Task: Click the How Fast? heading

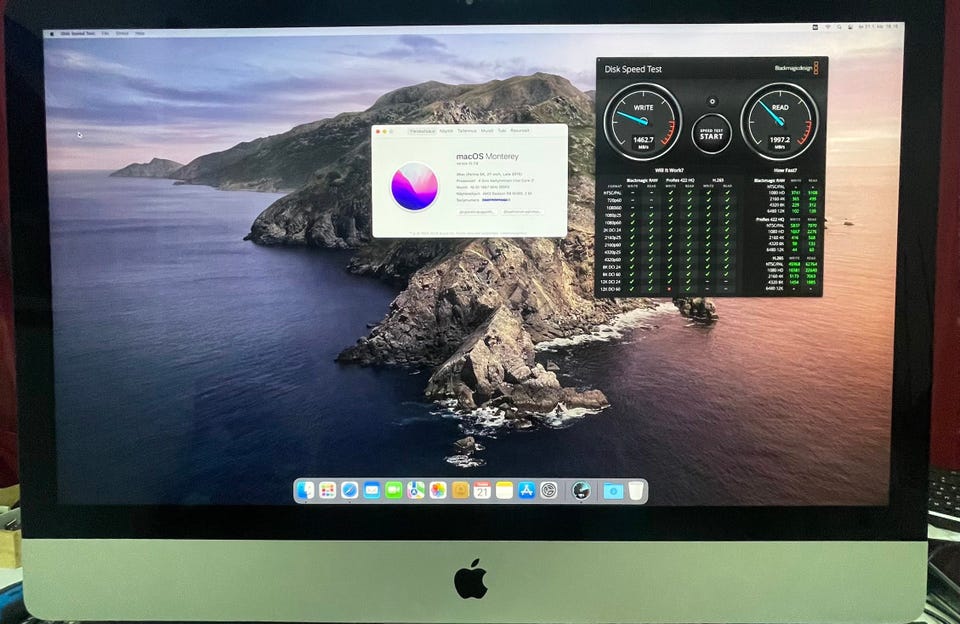Action: tap(786, 170)
